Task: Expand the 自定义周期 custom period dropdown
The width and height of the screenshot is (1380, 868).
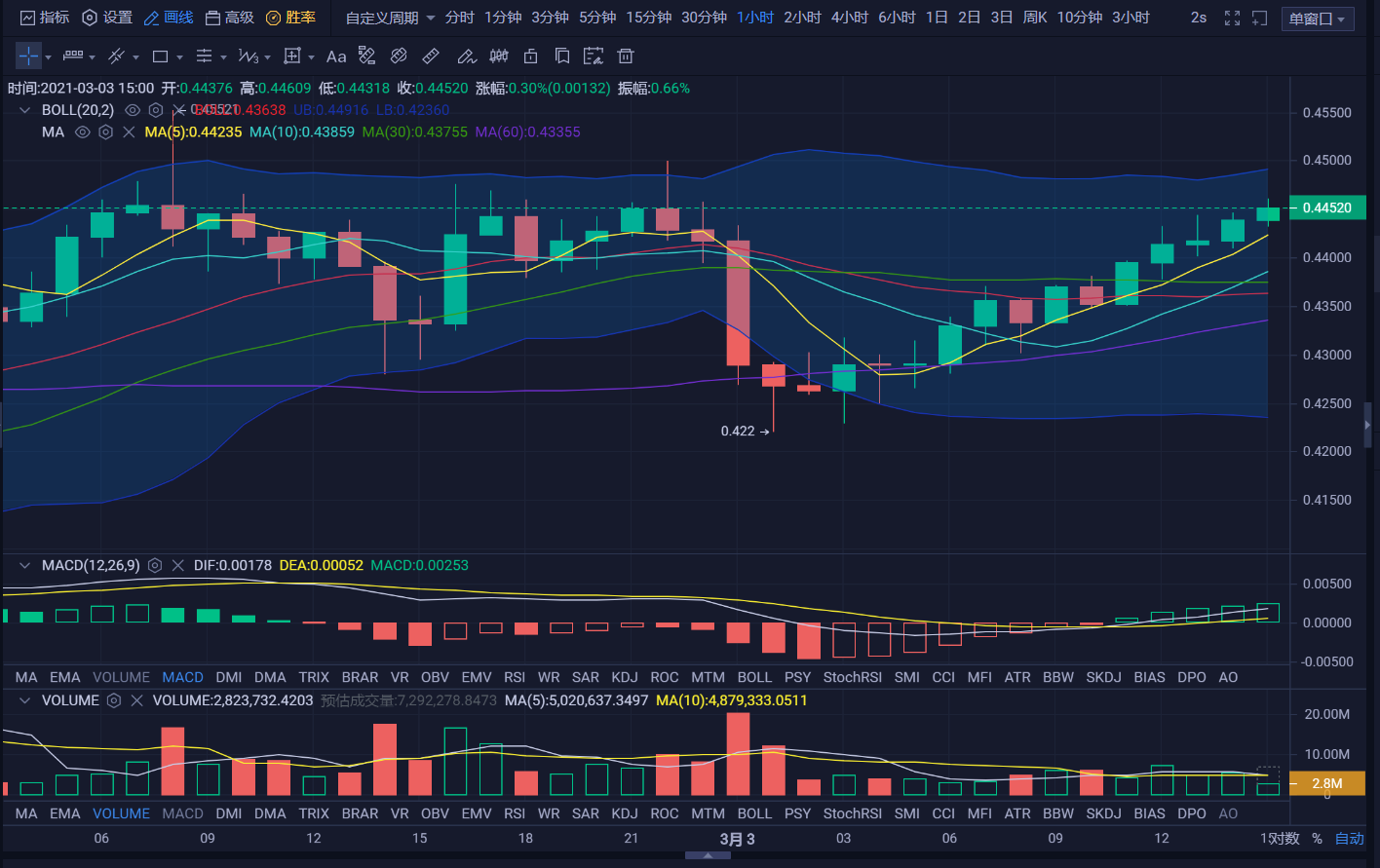Action: pos(390,18)
